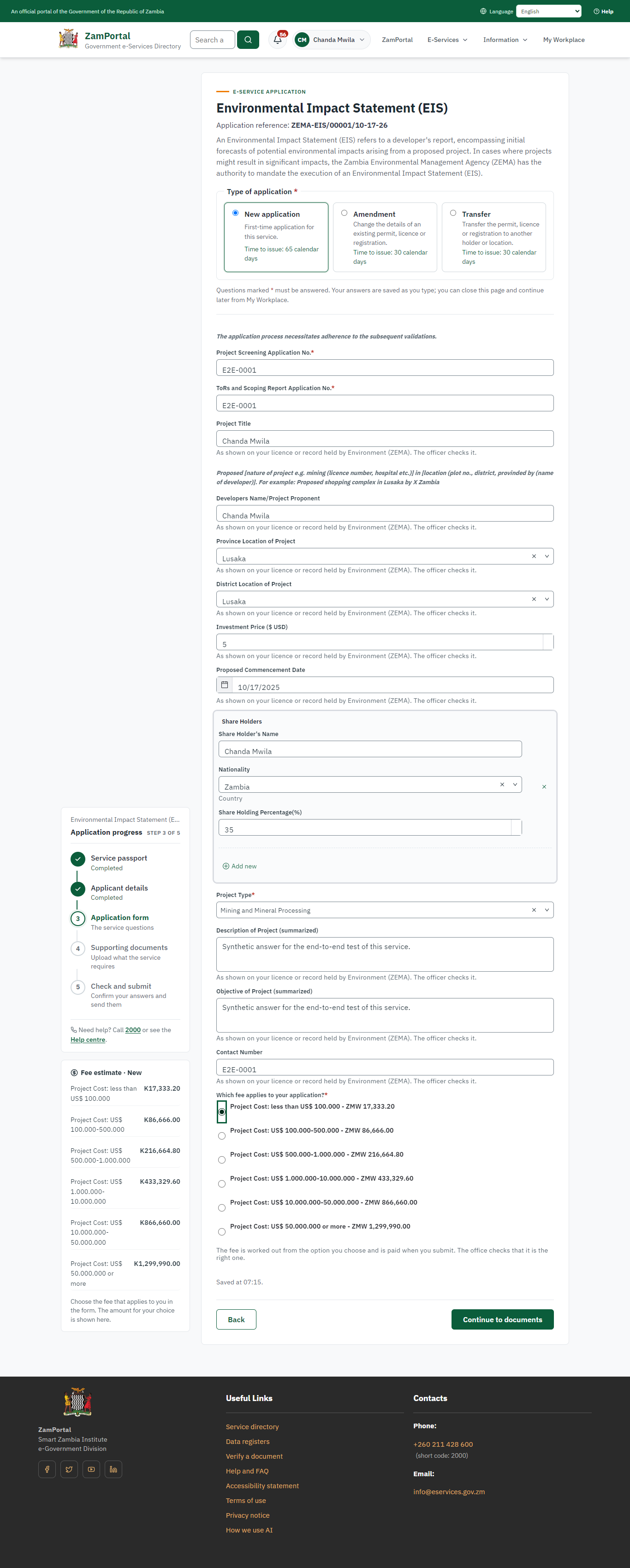
Task: Expand the Nationality dropdown arrow
Action: point(515,784)
